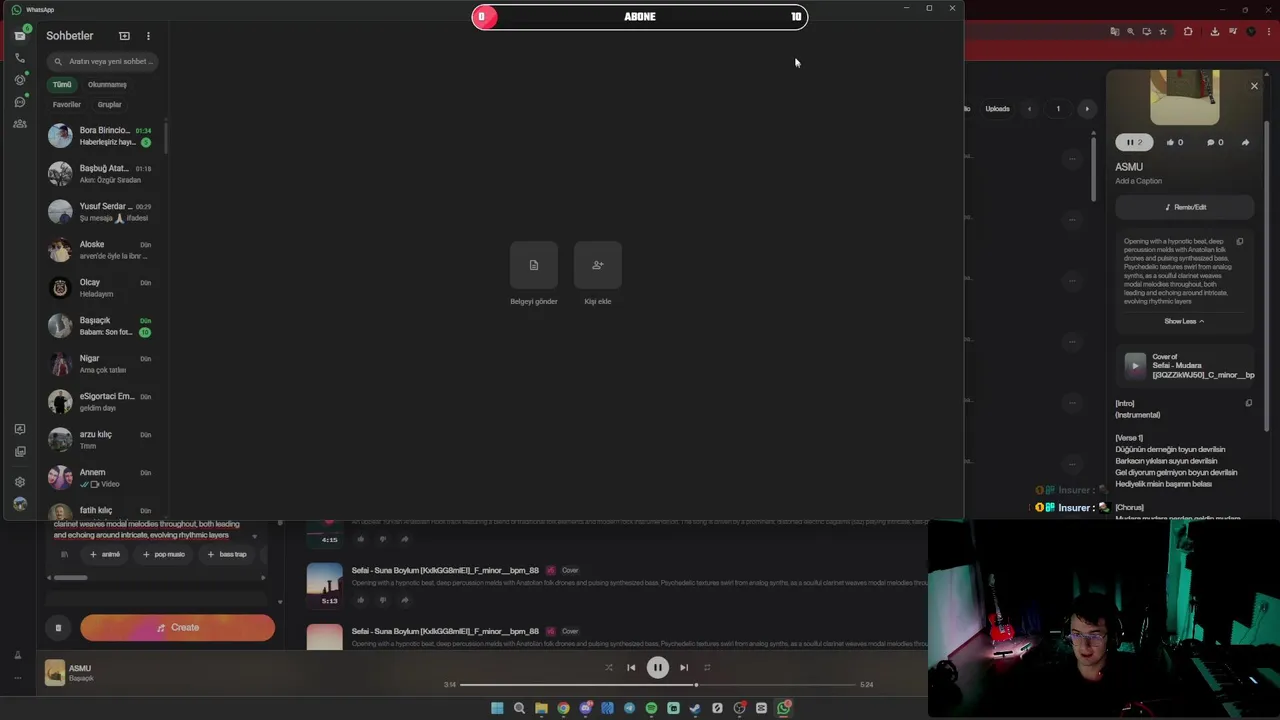
Task: Open the WhatsApp Channels icon
Action: [19, 102]
